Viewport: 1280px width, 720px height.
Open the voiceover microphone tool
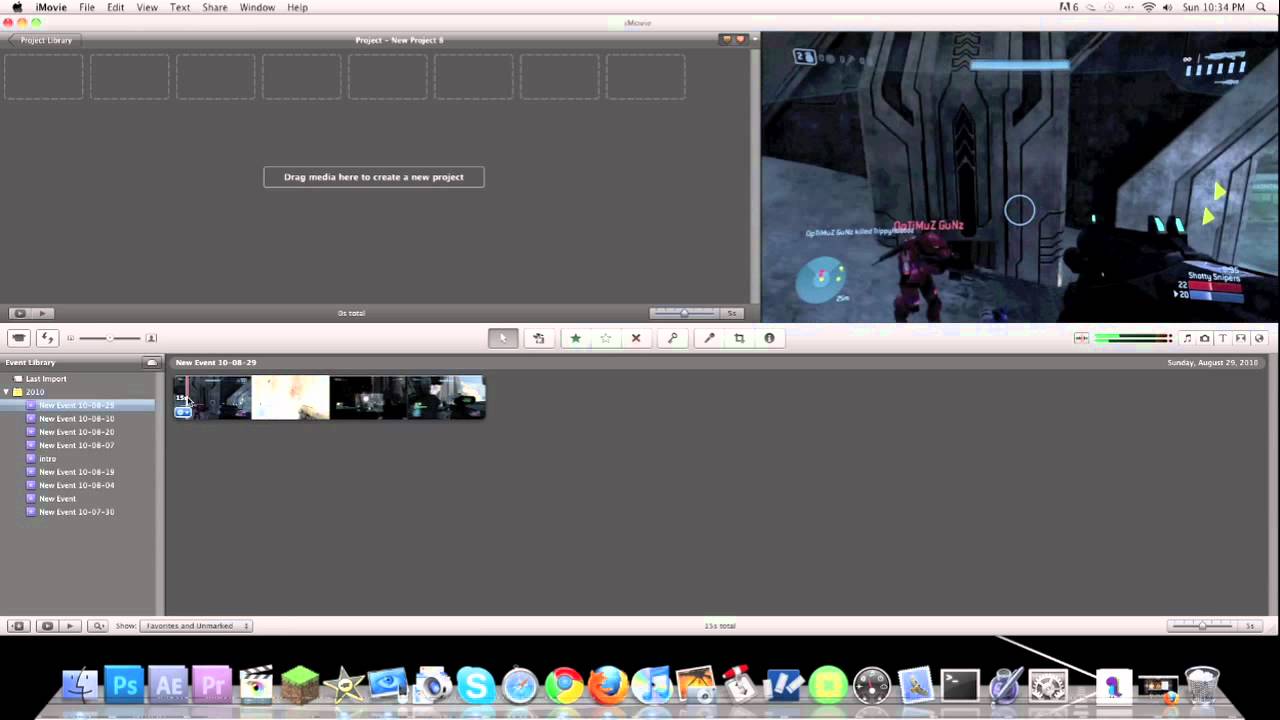click(709, 338)
